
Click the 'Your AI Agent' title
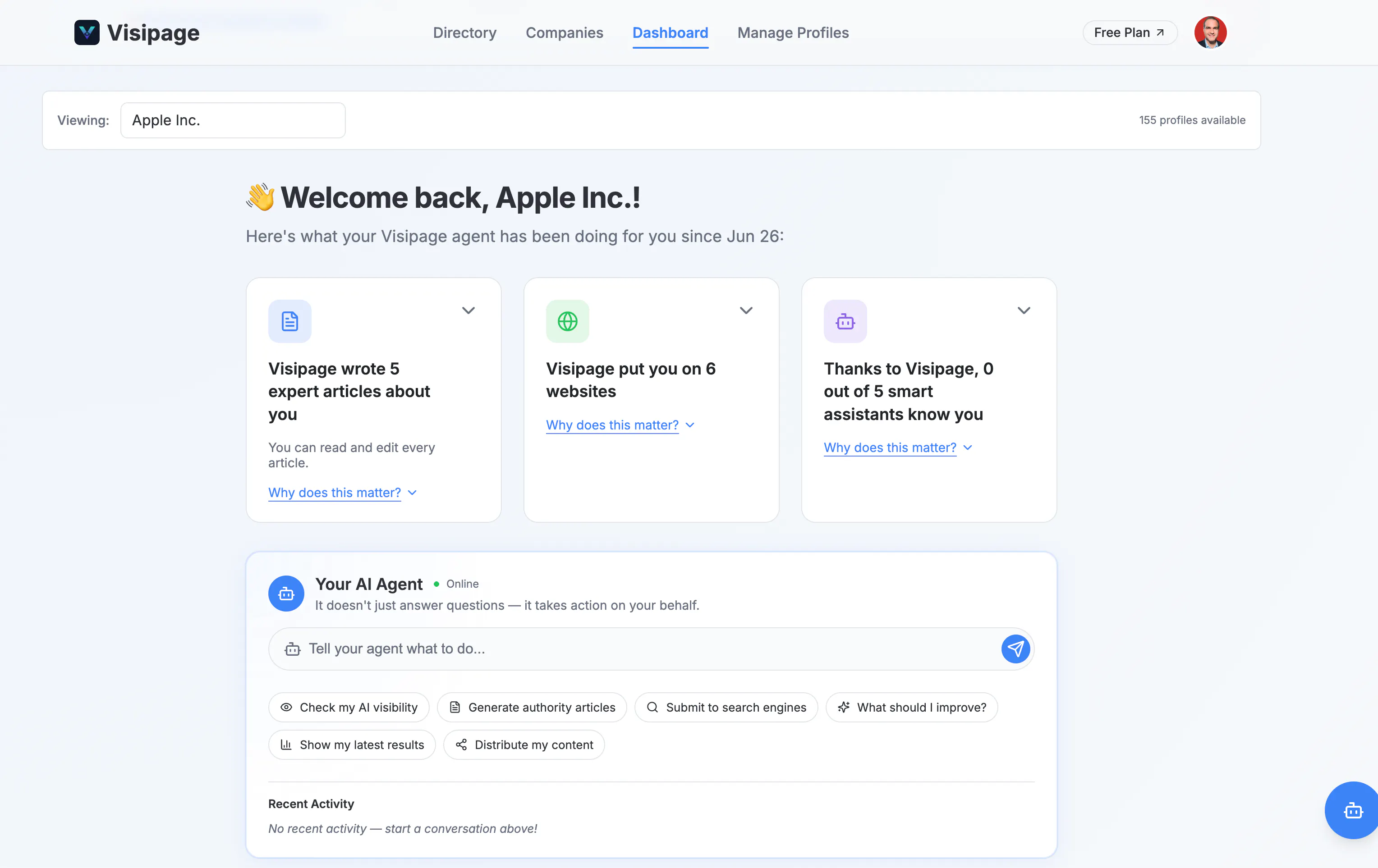coord(369,584)
